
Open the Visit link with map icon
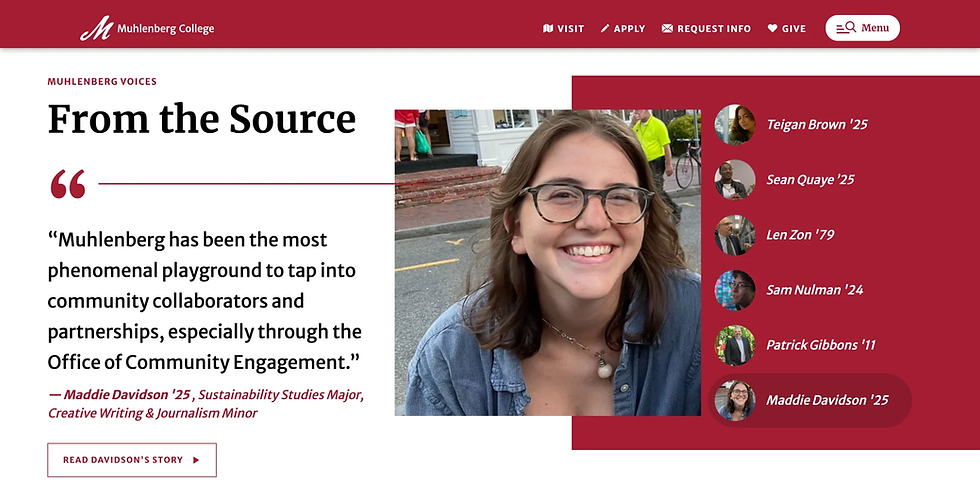[x=563, y=29]
